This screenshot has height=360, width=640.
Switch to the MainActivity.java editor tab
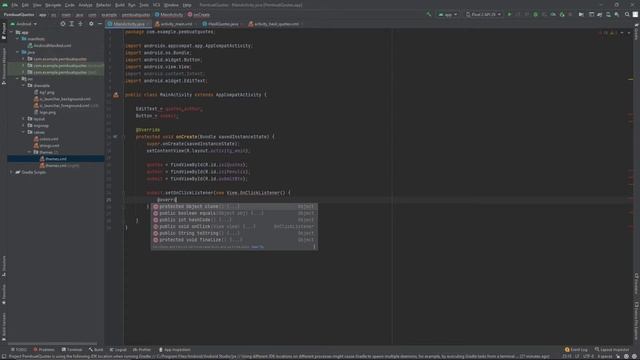pos(129,24)
